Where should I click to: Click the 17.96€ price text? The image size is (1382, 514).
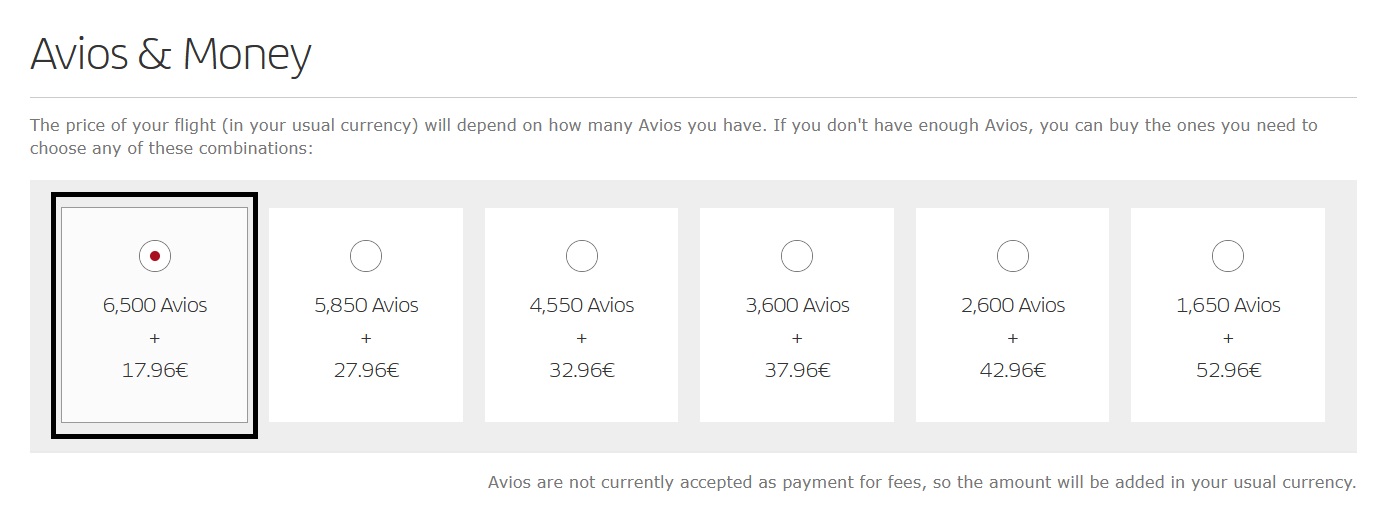[155, 371]
